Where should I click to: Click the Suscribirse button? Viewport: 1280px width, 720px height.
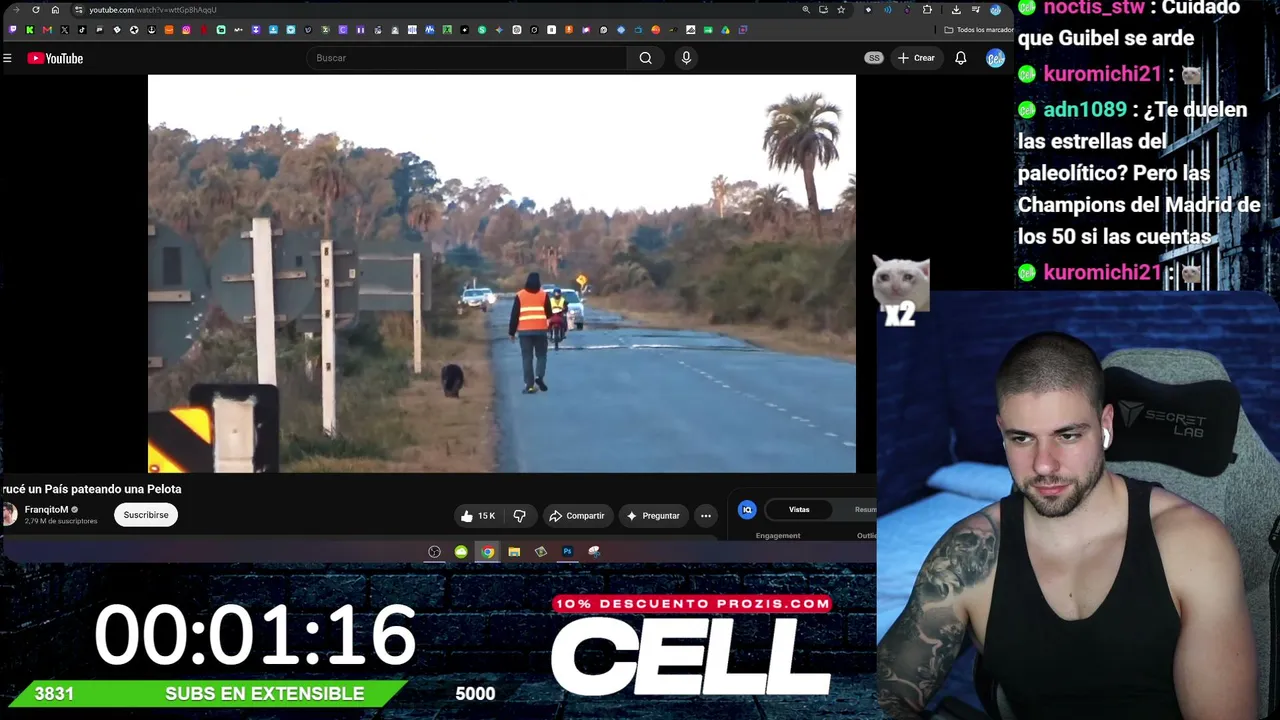146,515
